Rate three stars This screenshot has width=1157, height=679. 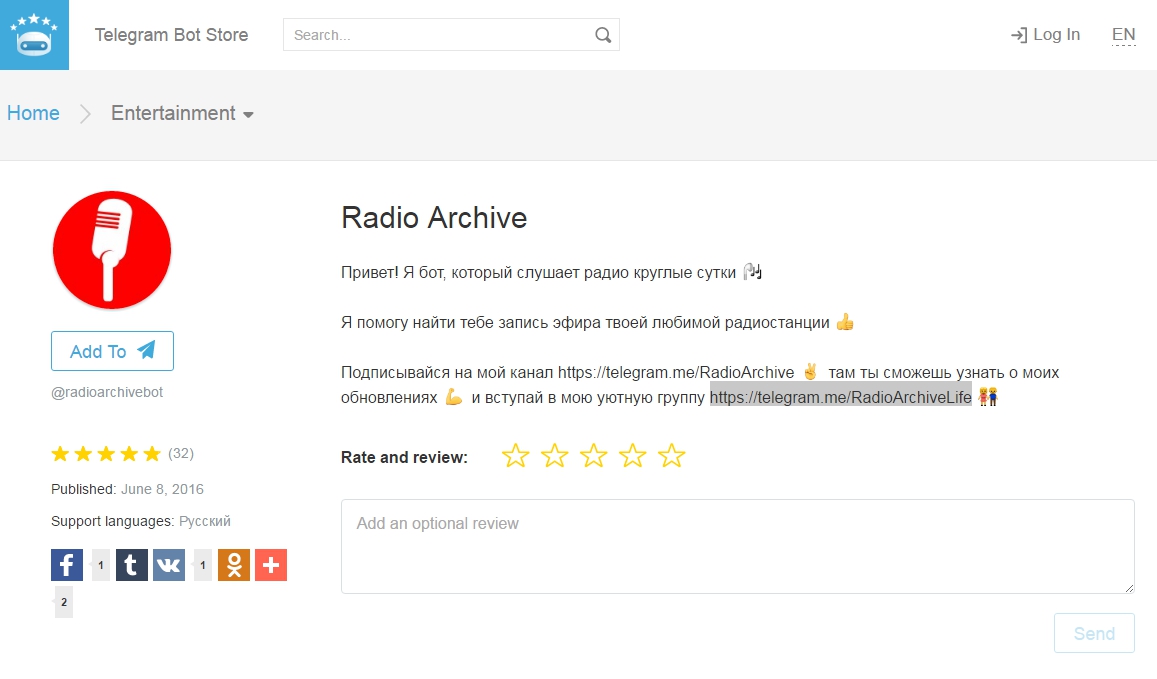point(593,456)
